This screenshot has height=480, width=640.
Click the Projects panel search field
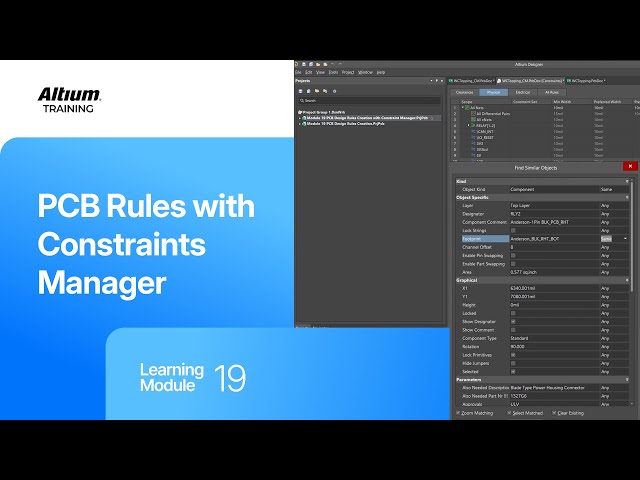[369, 100]
